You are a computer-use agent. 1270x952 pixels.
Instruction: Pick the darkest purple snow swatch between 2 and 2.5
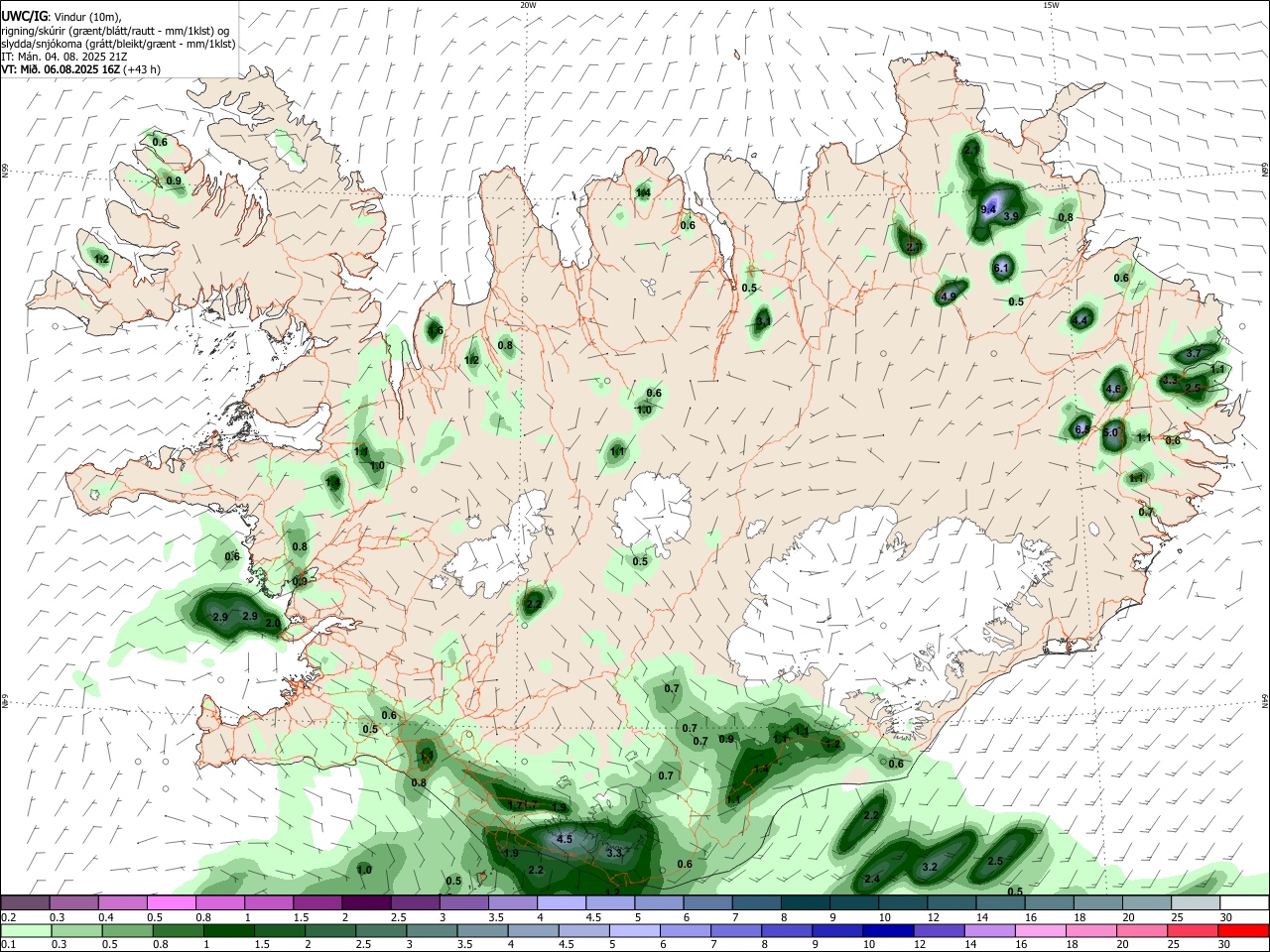(x=367, y=903)
